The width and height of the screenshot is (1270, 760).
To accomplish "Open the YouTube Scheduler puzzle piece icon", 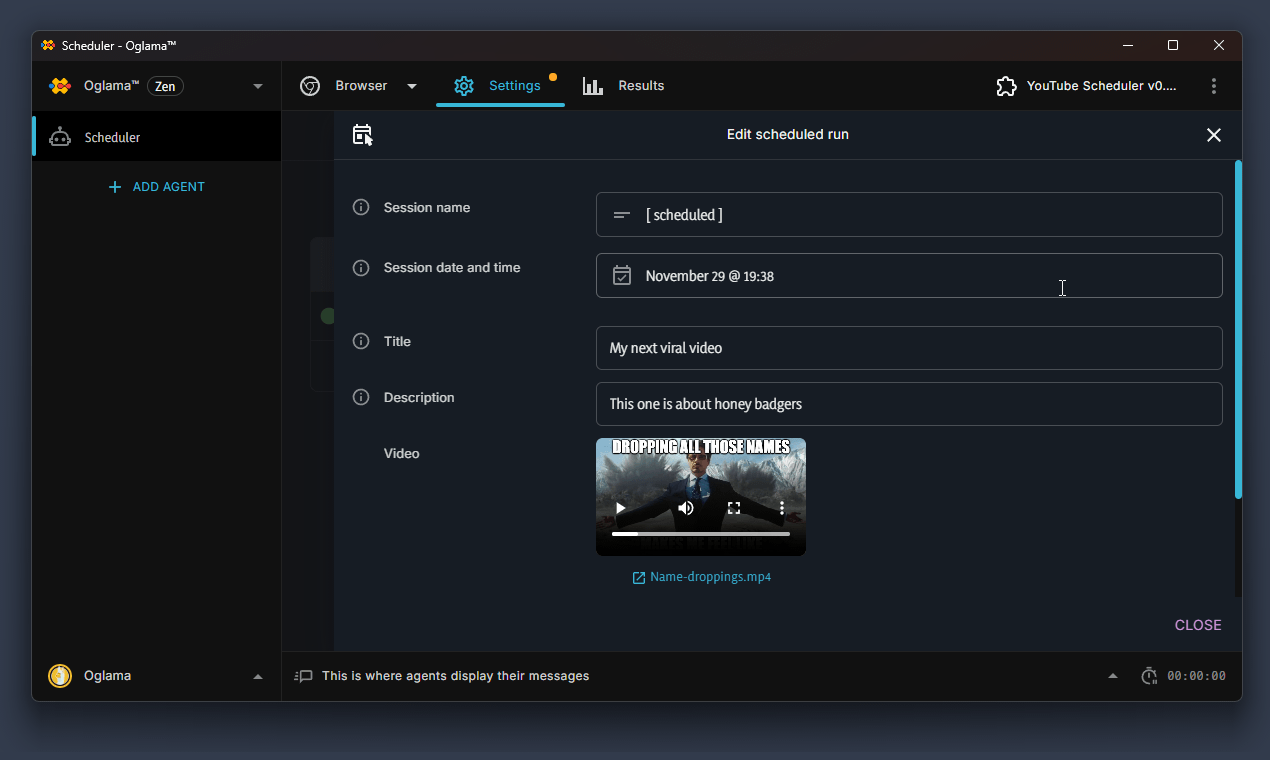I will point(1006,86).
